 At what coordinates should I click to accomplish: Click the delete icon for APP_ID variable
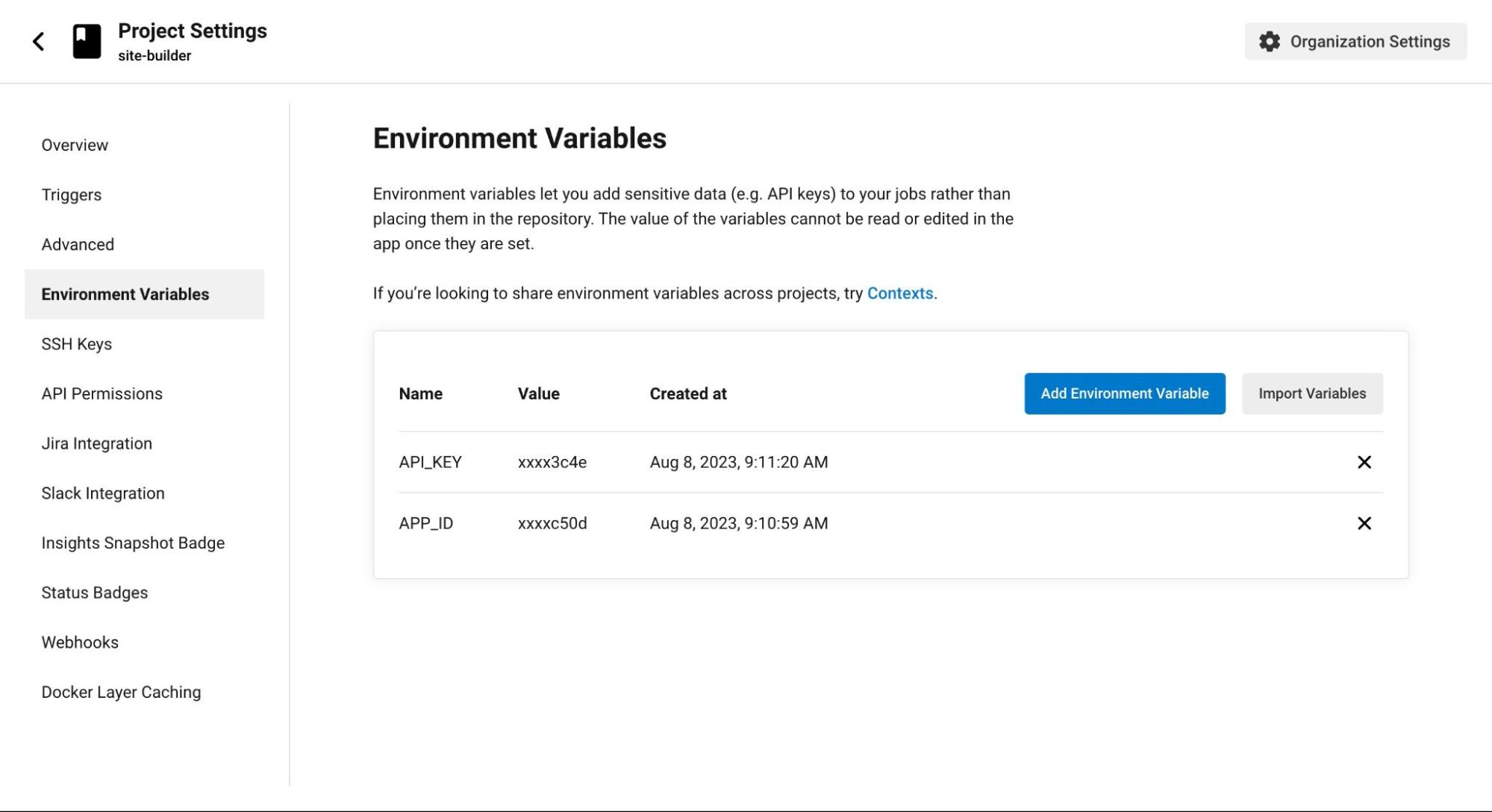pyautogui.click(x=1363, y=522)
